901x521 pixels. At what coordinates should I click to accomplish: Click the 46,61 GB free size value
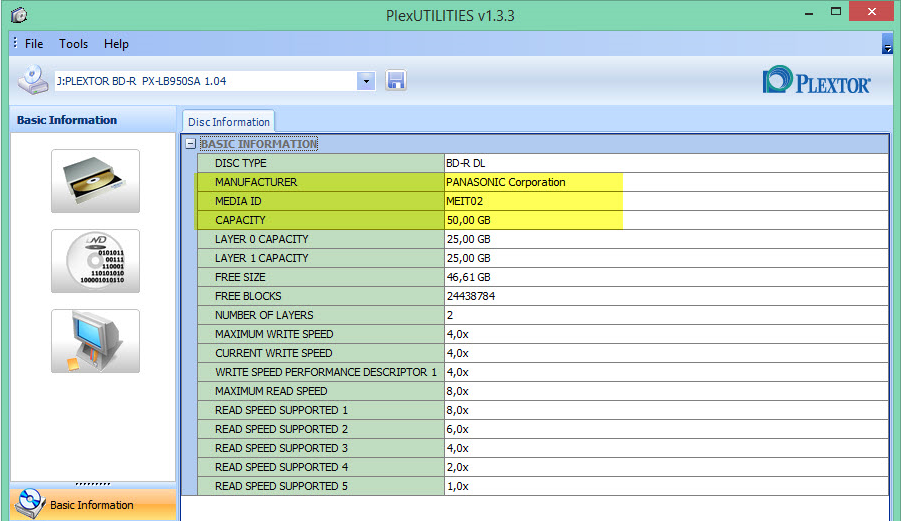pyautogui.click(x=468, y=277)
